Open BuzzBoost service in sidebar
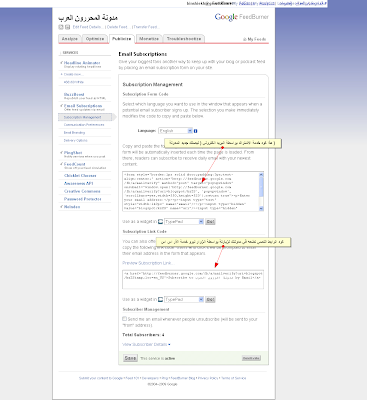Image resolution: width=367 pixels, height=400 pixels. 74,94
